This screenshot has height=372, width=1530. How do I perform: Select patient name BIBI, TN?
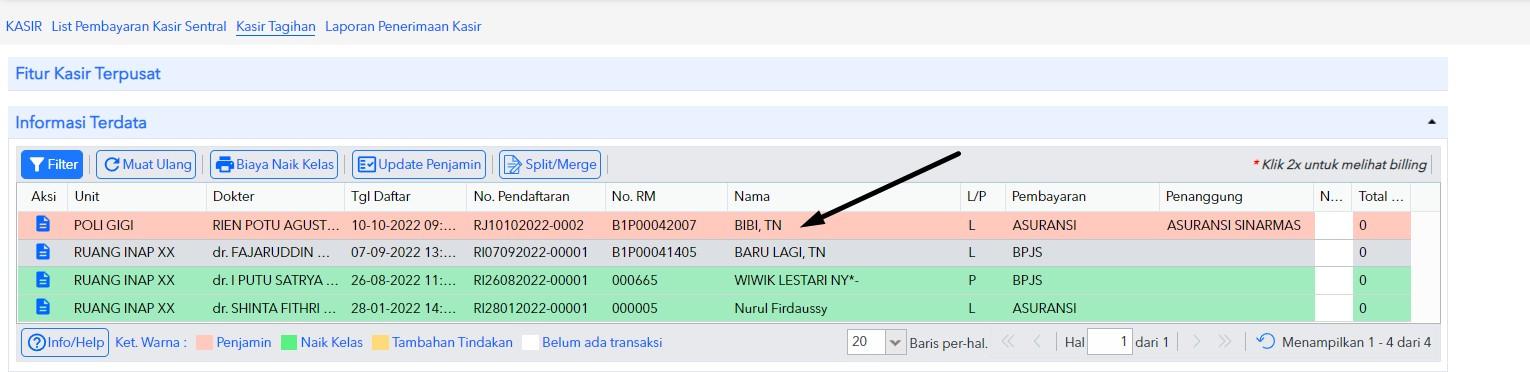[758, 225]
